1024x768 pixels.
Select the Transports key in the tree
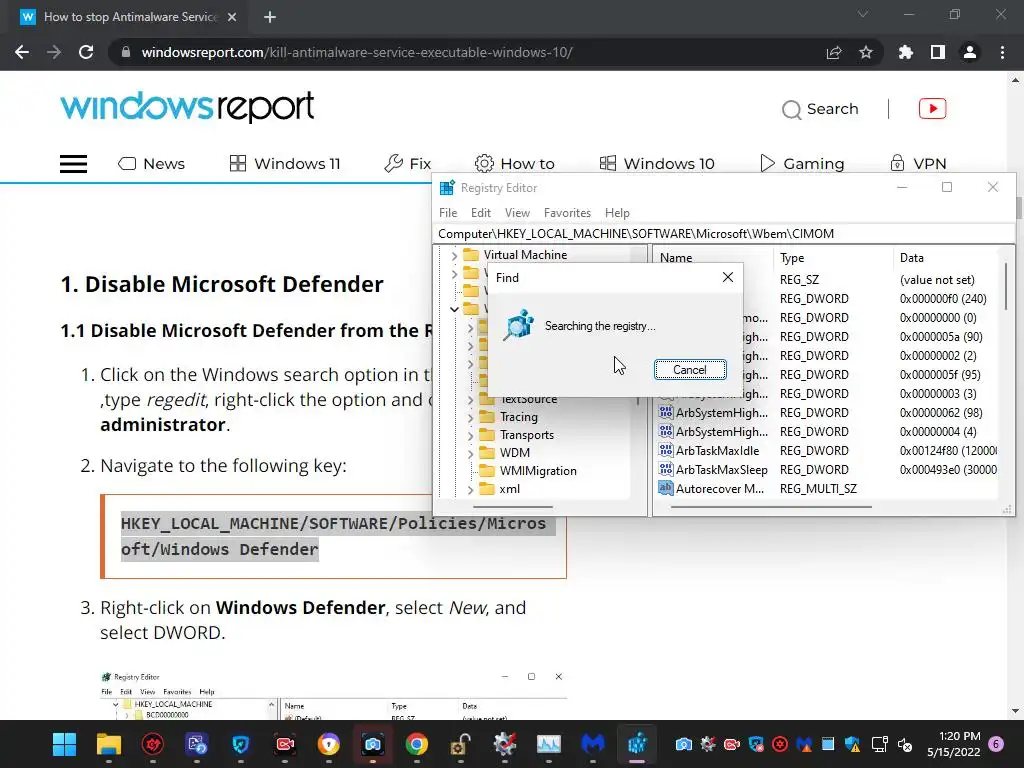(x=526, y=435)
